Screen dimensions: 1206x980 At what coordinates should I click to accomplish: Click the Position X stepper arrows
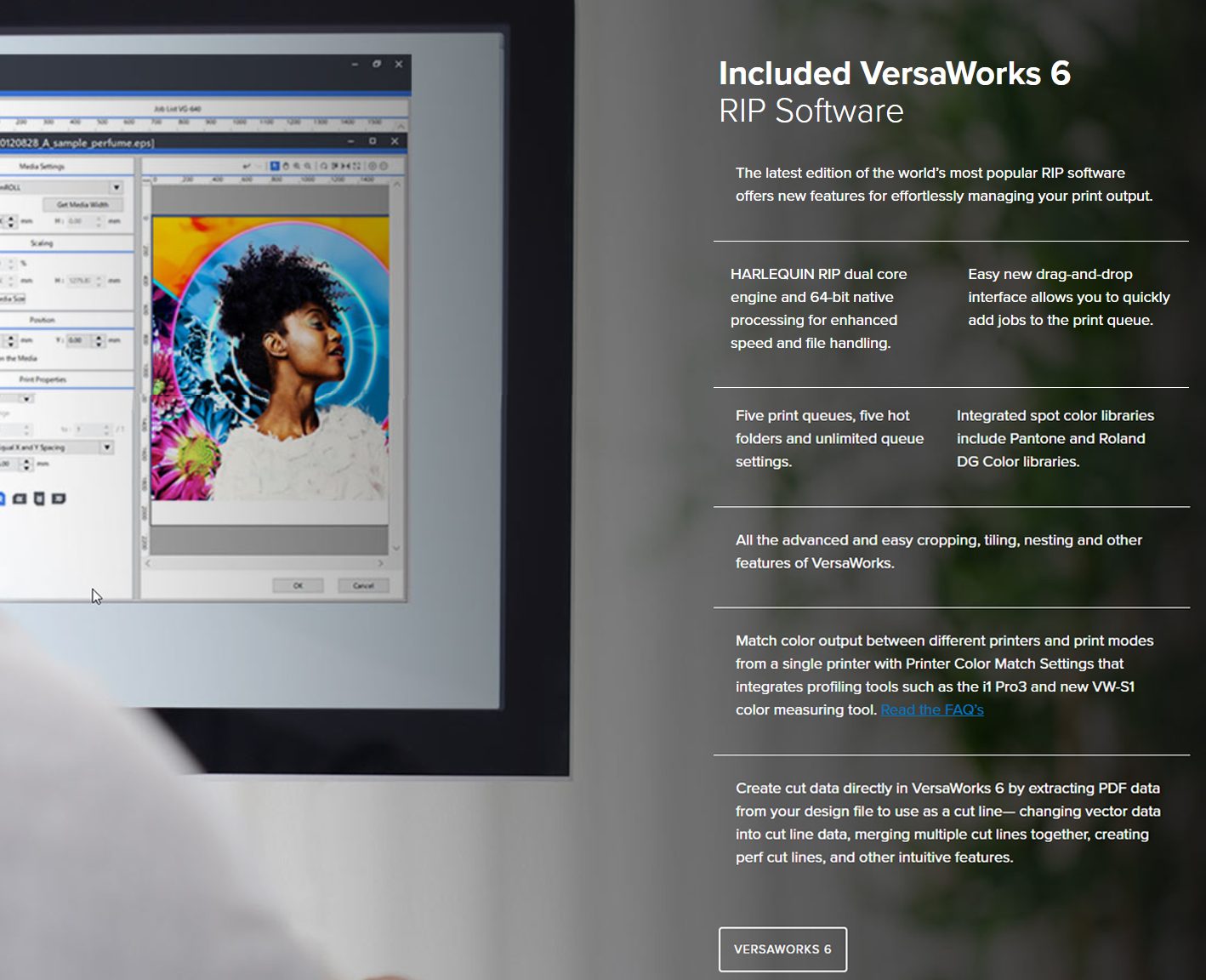[10, 340]
